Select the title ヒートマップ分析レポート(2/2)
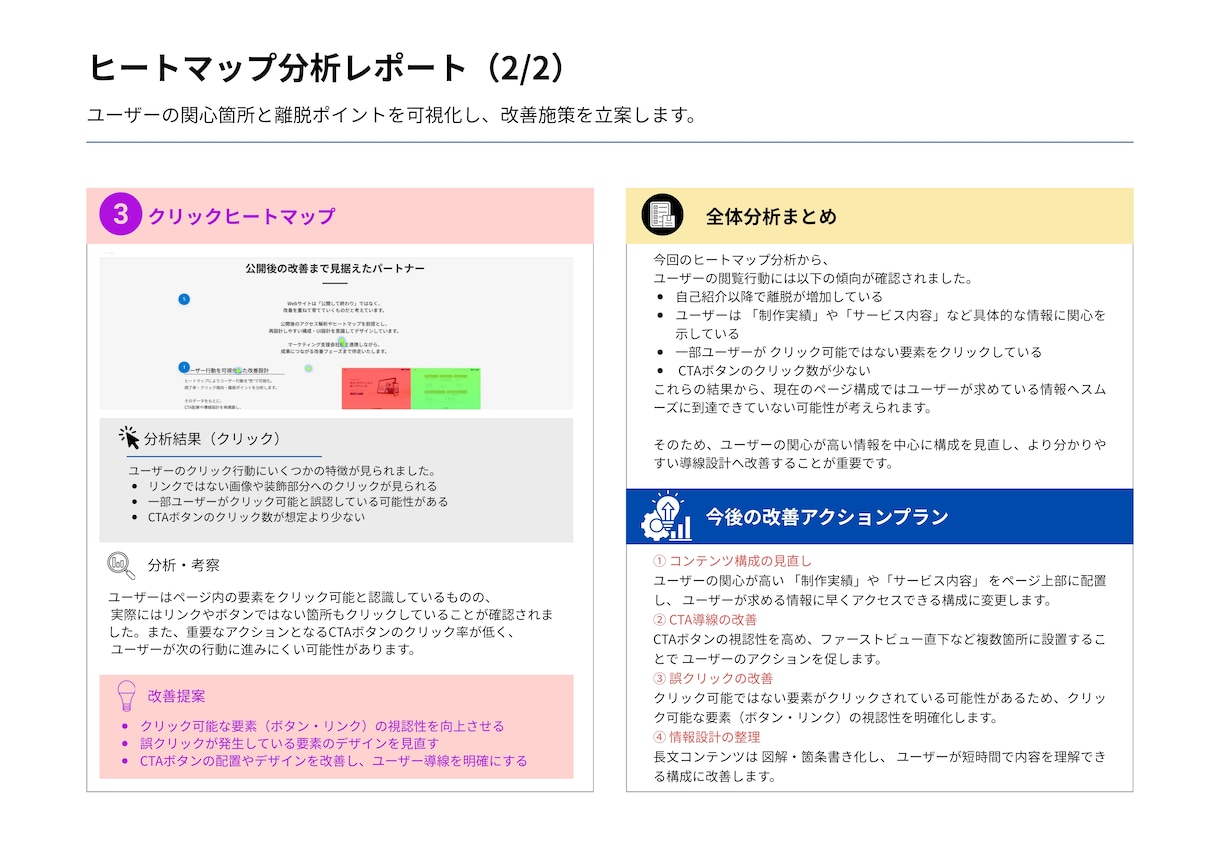Image resolution: width=1220 pixels, height=863 pixels. [329, 67]
